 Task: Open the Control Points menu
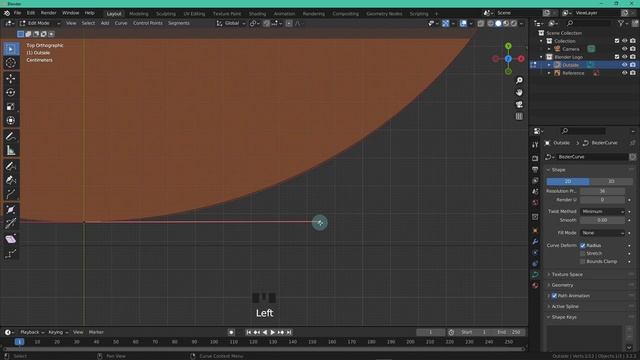pyautogui.click(x=148, y=23)
